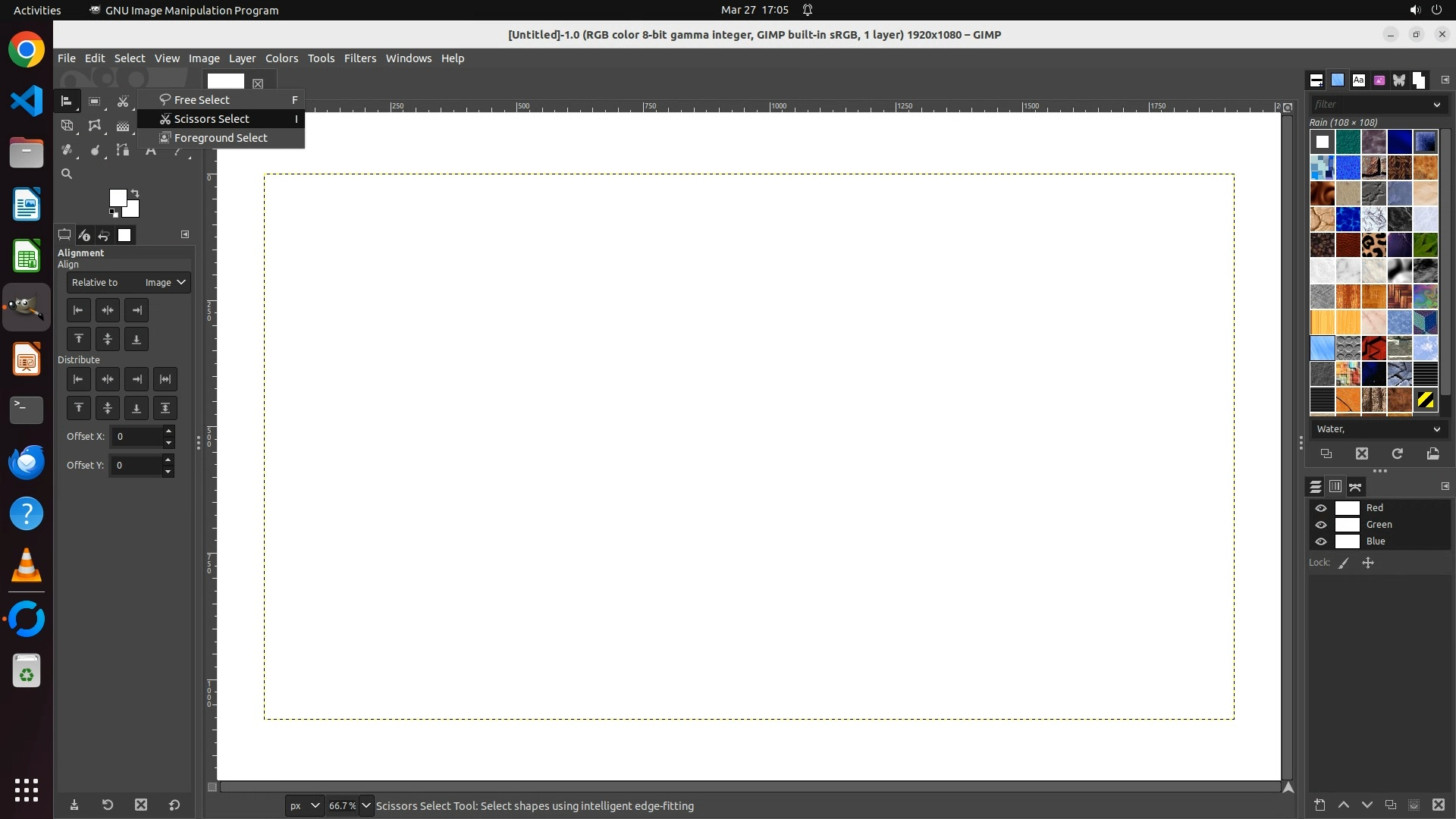Viewport: 1456px width, 819px height.
Task: Open zoom percentage dropdown in status bar
Action: click(366, 805)
